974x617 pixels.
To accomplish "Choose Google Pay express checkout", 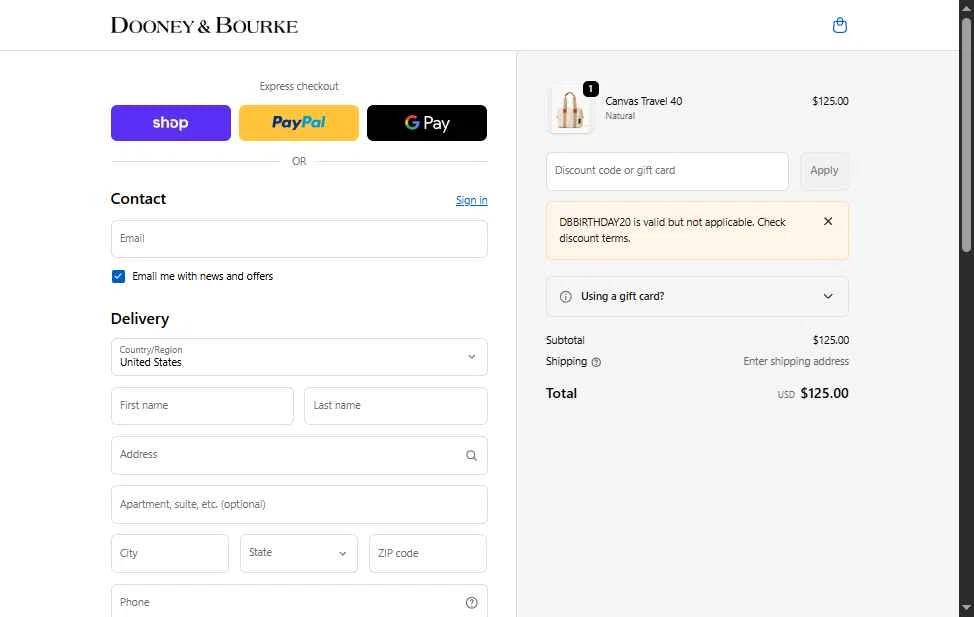I will (427, 123).
